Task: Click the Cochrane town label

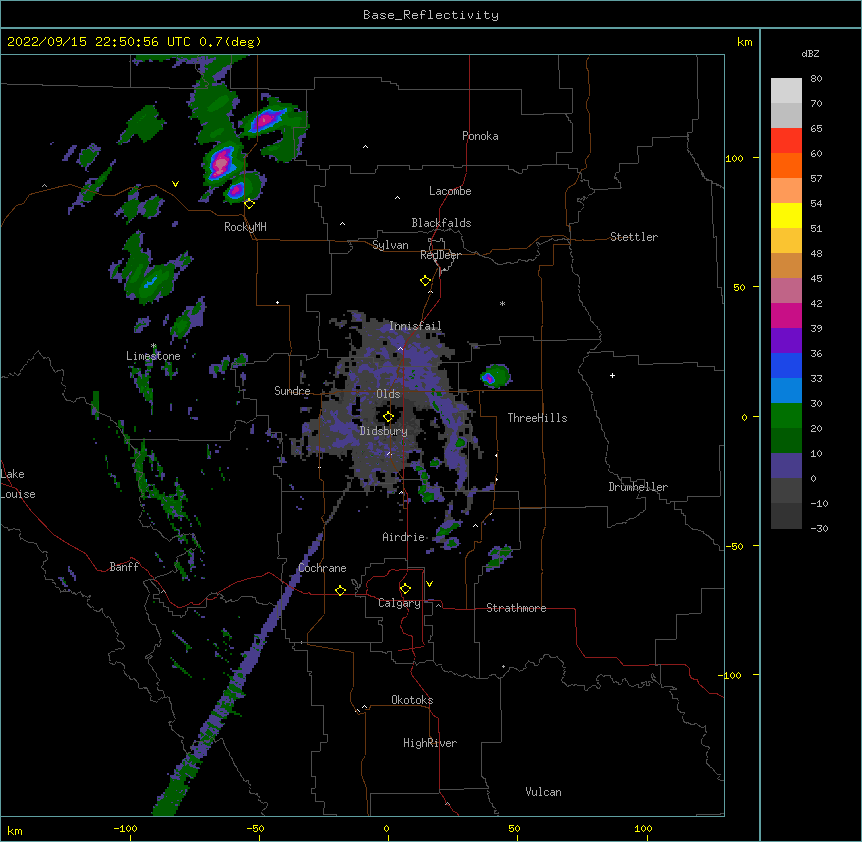Action: (x=322, y=568)
